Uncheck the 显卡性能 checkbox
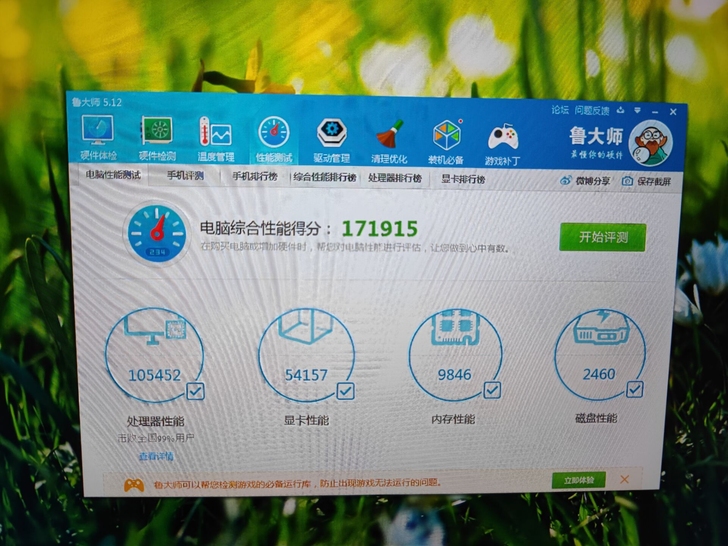The height and width of the screenshot is (546, 728). [345, 391]
